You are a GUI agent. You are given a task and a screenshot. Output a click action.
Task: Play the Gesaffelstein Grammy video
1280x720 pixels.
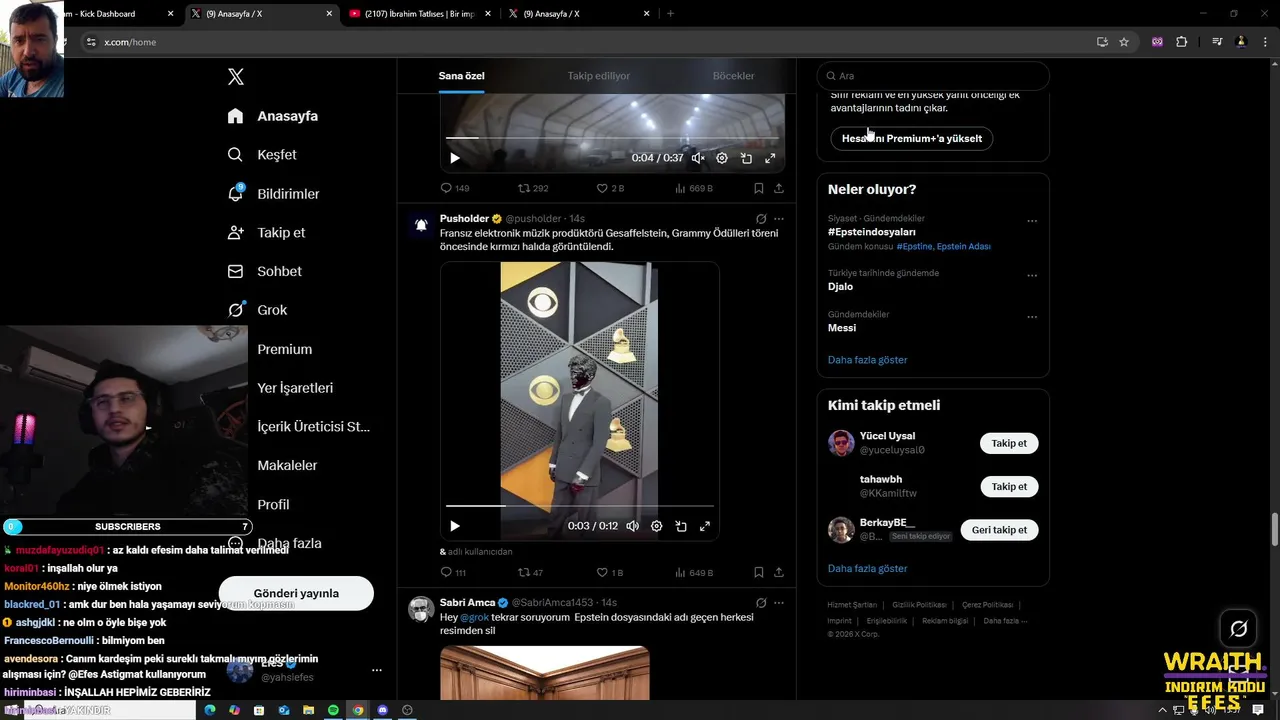coord(455,526)
